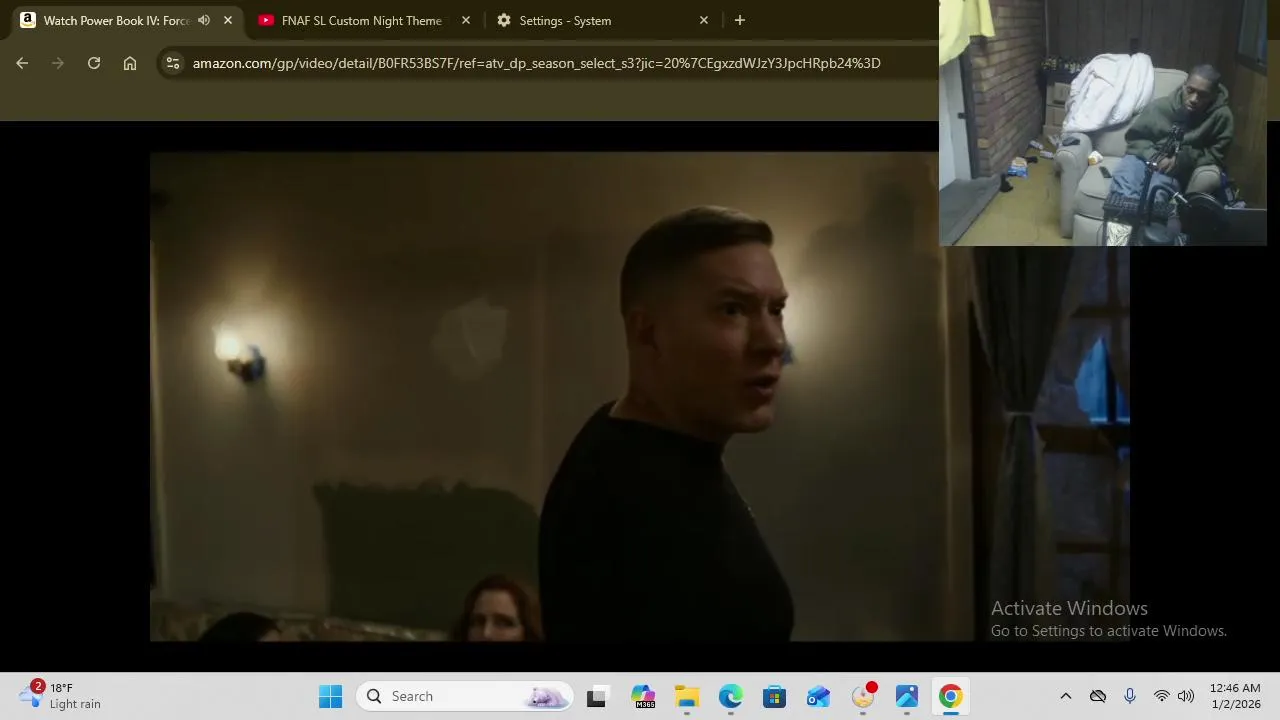Click the taskbar Search box

[465, 696]
